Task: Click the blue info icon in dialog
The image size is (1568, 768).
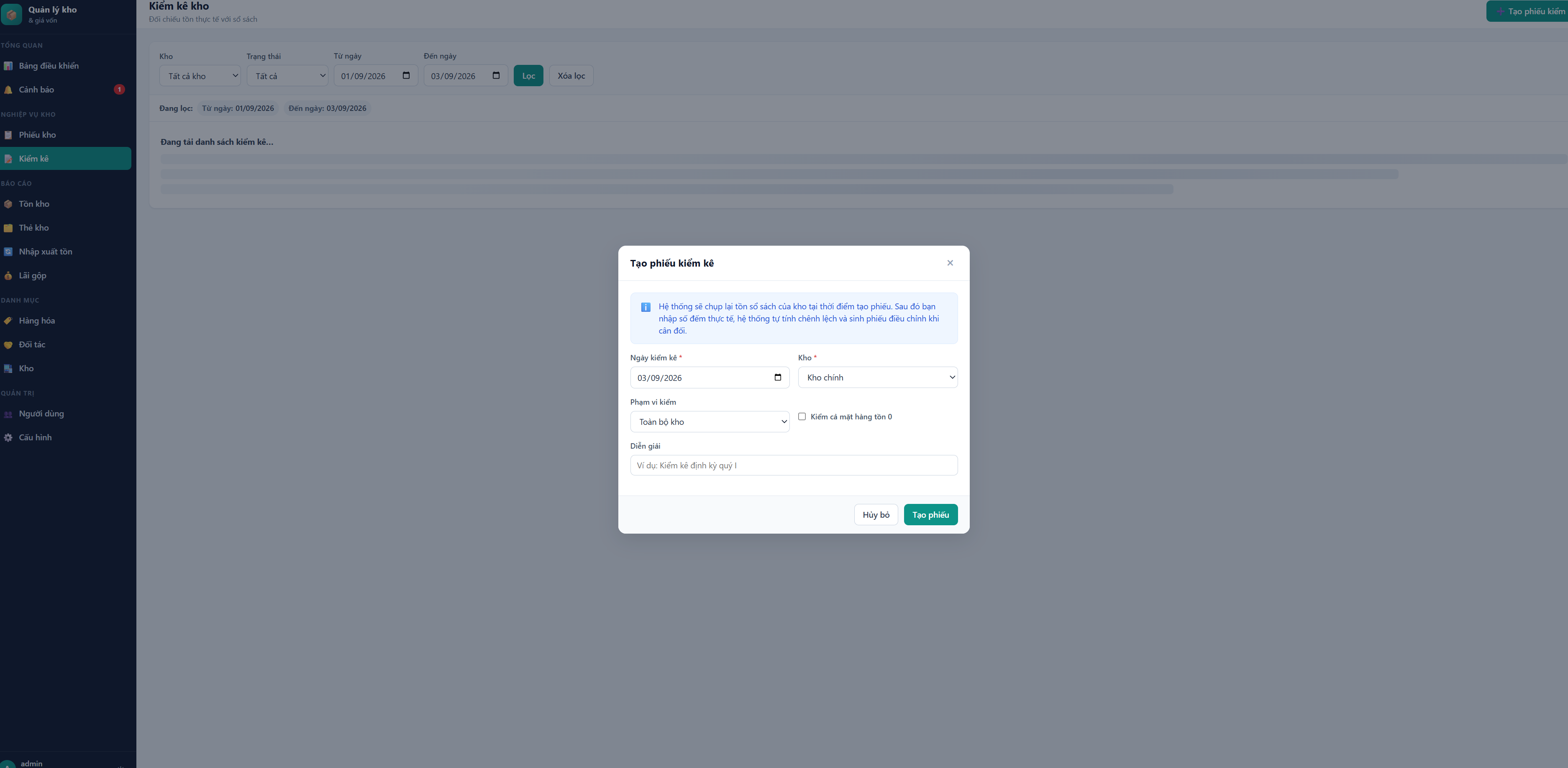Action: (646, 308)
